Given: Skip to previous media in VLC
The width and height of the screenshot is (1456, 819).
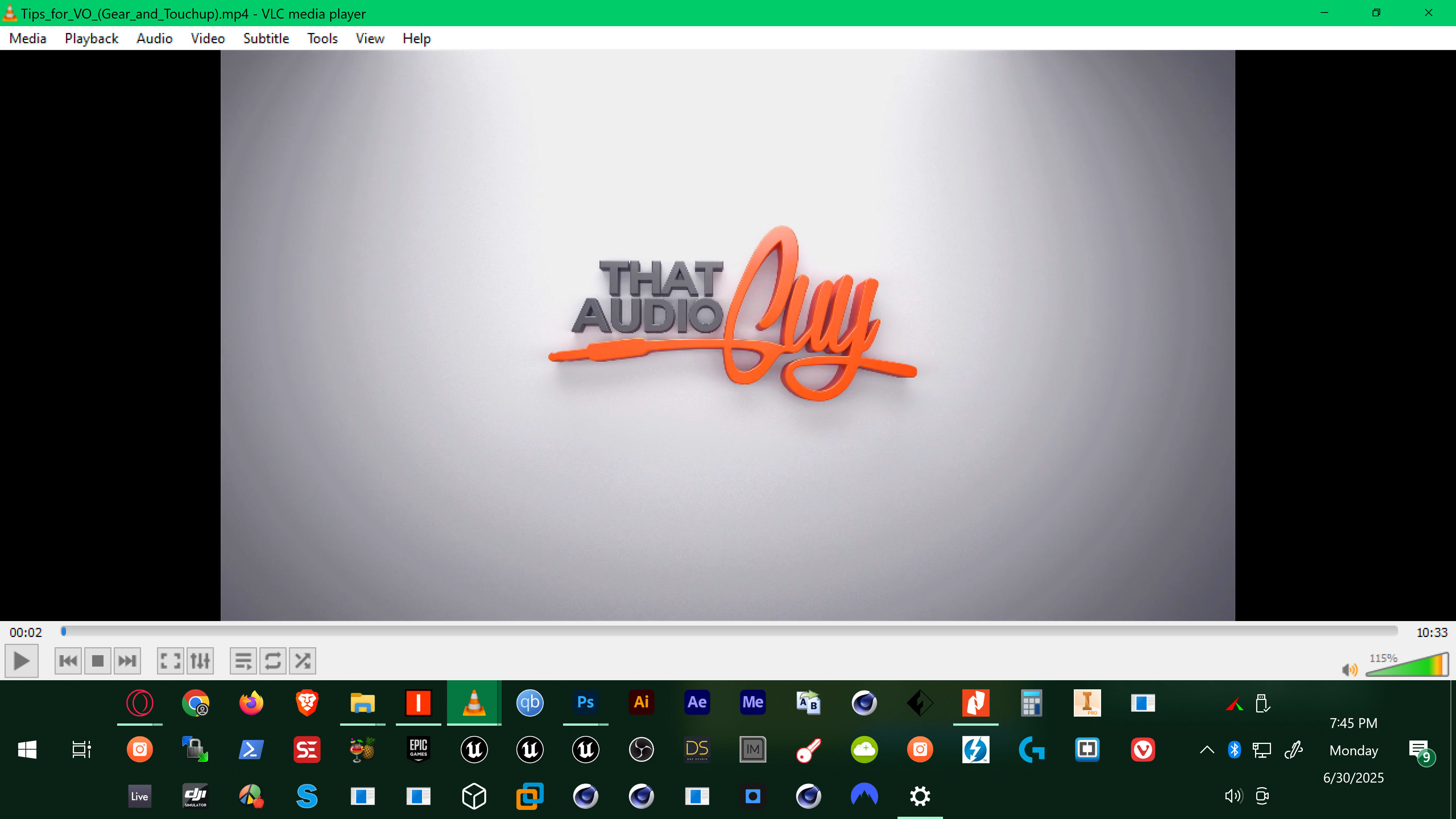Looking at the screenshot, I should (x=68, y=661).
